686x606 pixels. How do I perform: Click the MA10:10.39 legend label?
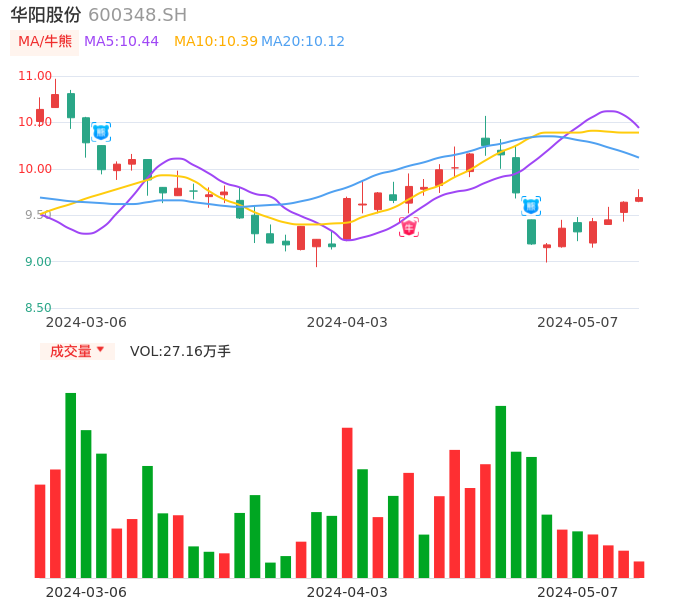[216, 42]
